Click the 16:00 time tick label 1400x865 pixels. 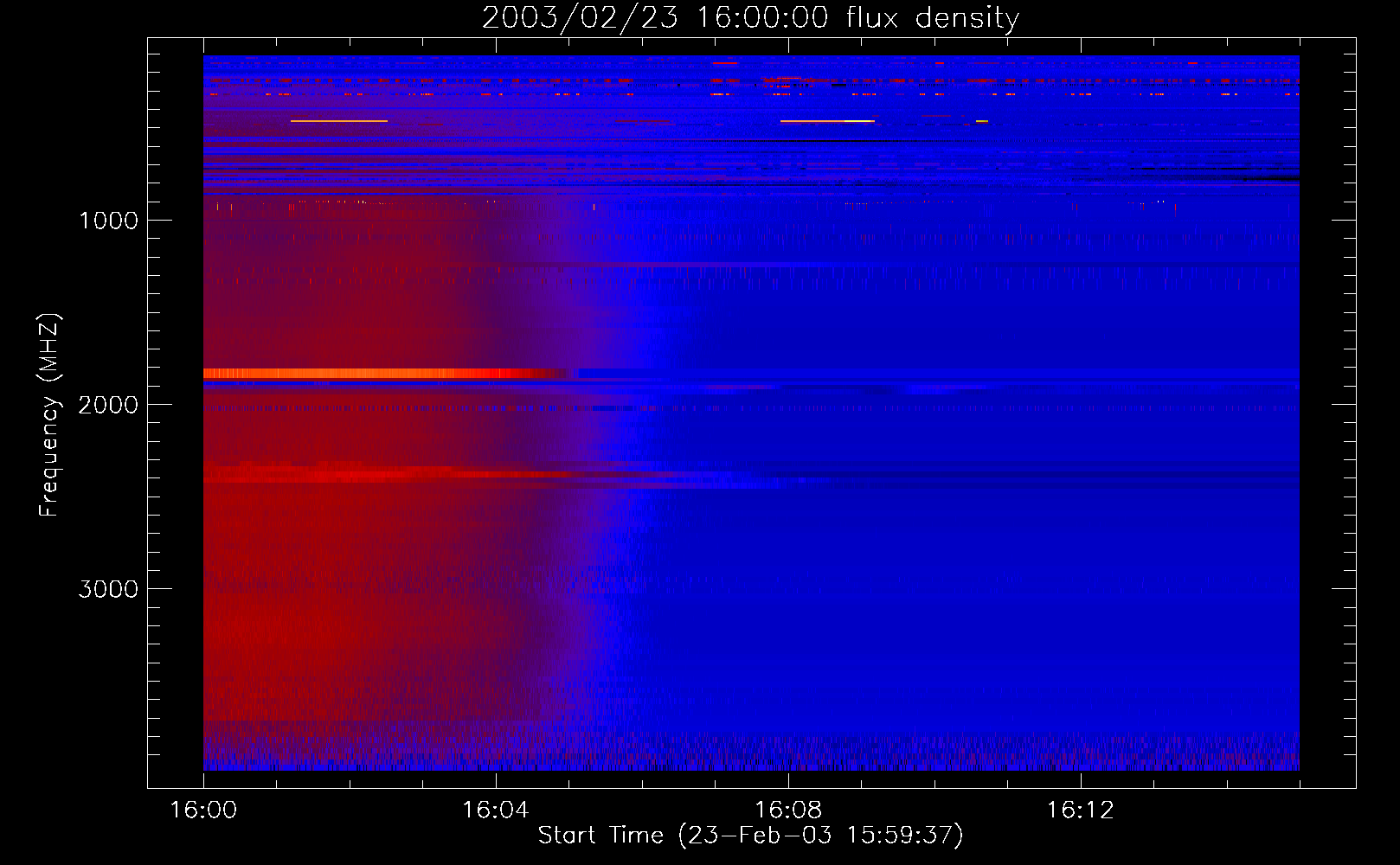[203, 811]
